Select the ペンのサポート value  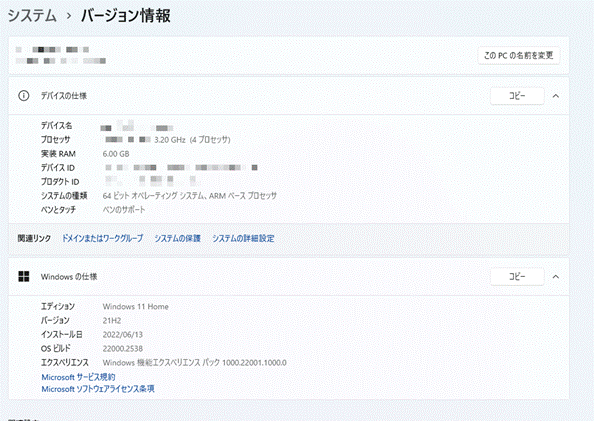tap(124, 210)
